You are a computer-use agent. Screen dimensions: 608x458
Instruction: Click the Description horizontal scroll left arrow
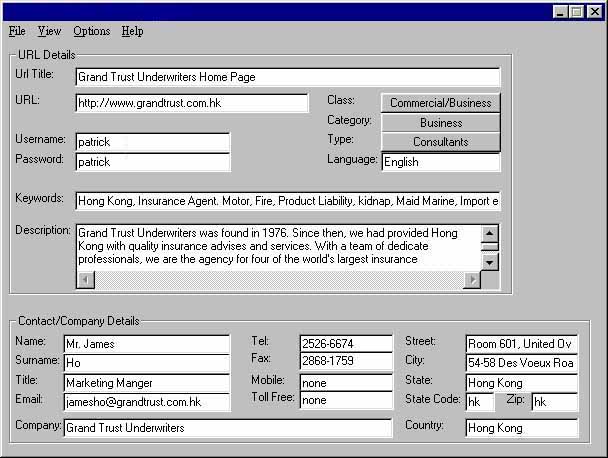85,280
